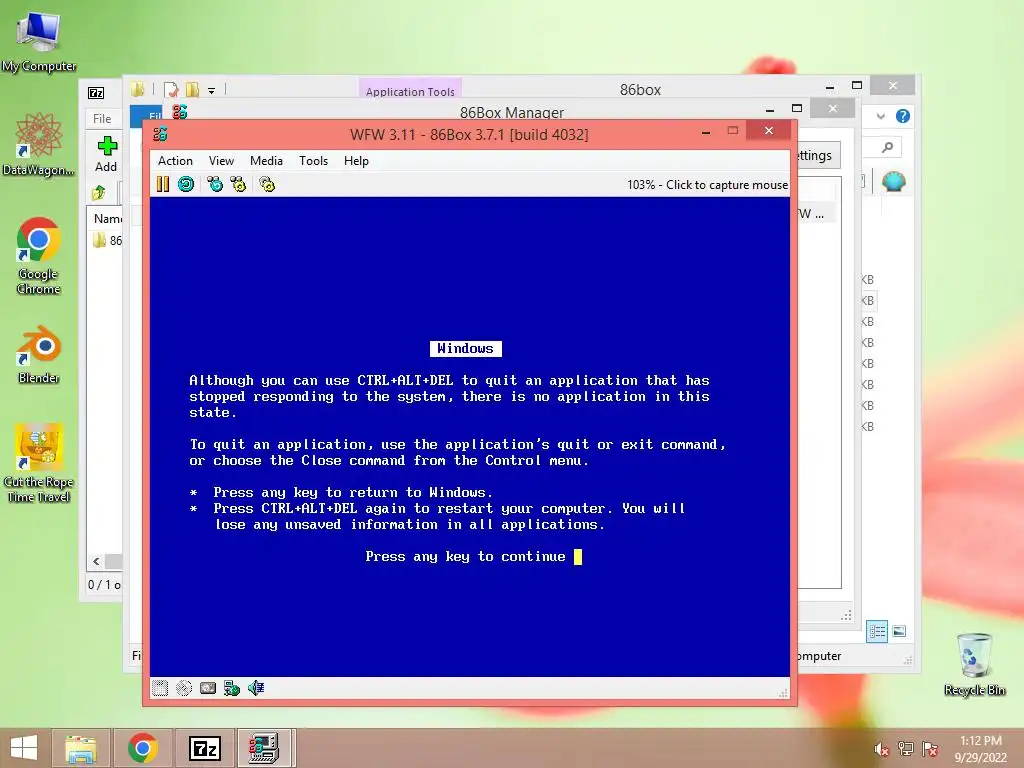Screen dimensions: 1024x768
Task: Open Action Center flag in system tray
Action: click(930, 749)
